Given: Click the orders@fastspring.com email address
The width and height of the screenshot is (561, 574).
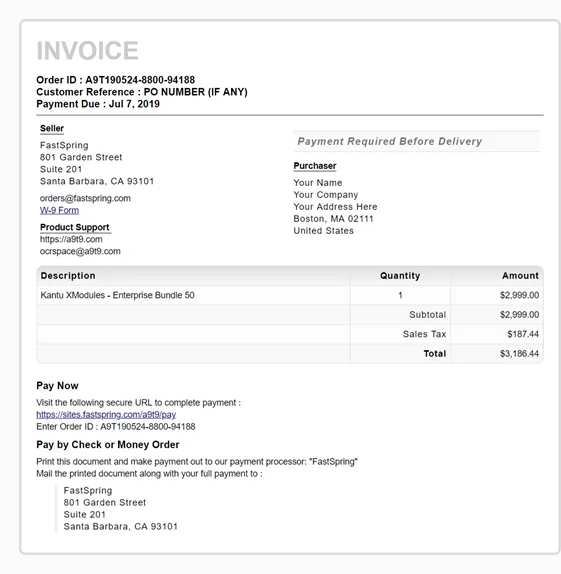Looking at the screenshot, I should click(x=85, y=198).
